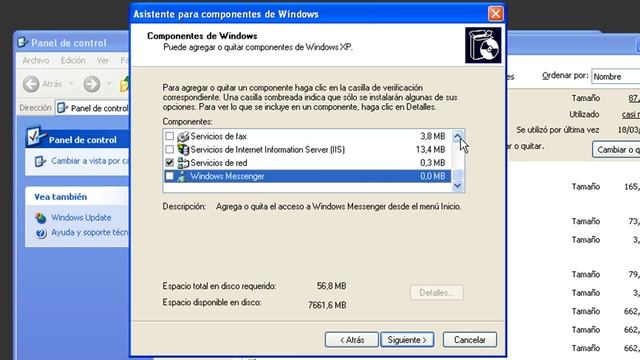The width and height of the screenshot is (640, 360).
Task: Click the Vea también sidebar heading
Action: tap(60, 197)
